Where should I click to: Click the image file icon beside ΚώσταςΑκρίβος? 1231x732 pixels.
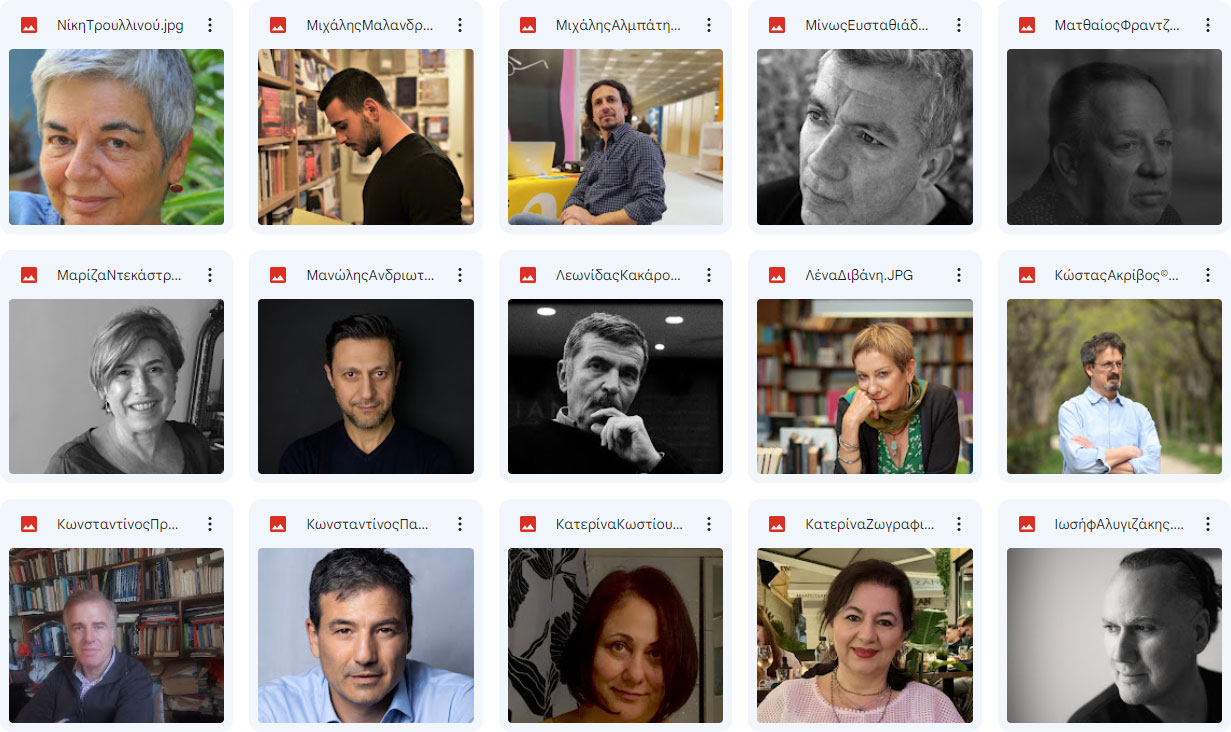point(1027,275)
